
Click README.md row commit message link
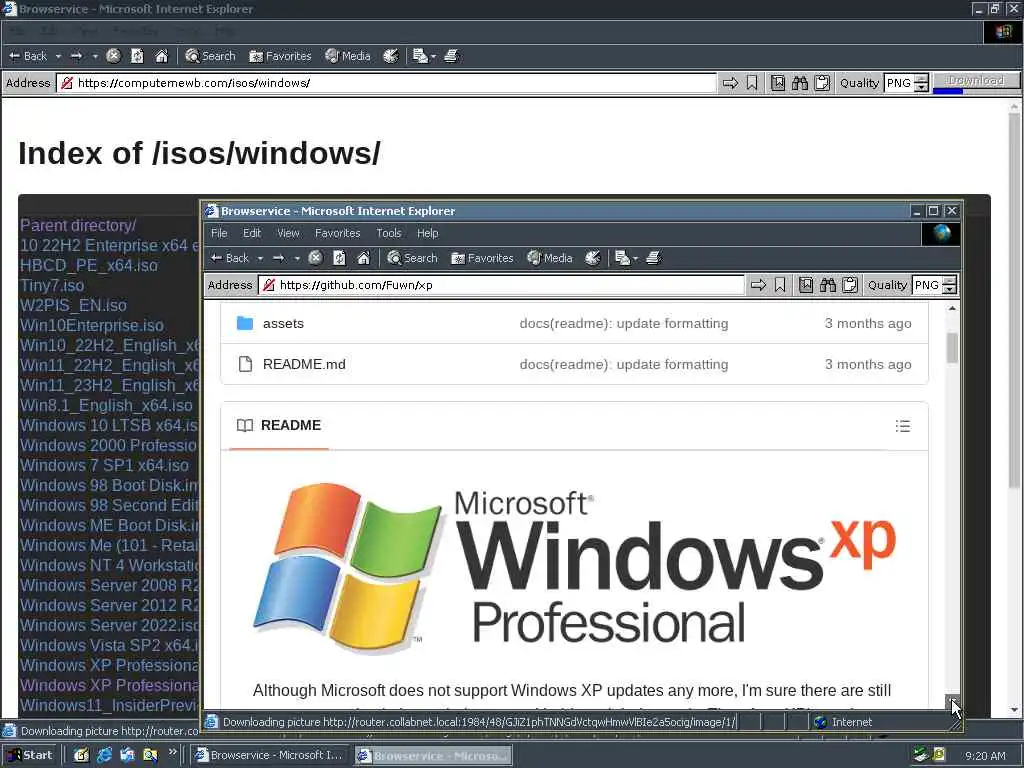pyautogui.click(x=624, y=364)
